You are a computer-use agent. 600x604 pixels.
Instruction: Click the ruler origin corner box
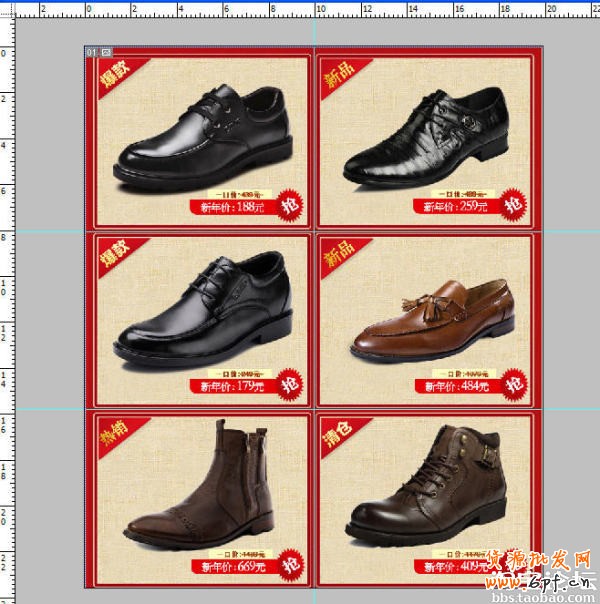click(6, 8)
